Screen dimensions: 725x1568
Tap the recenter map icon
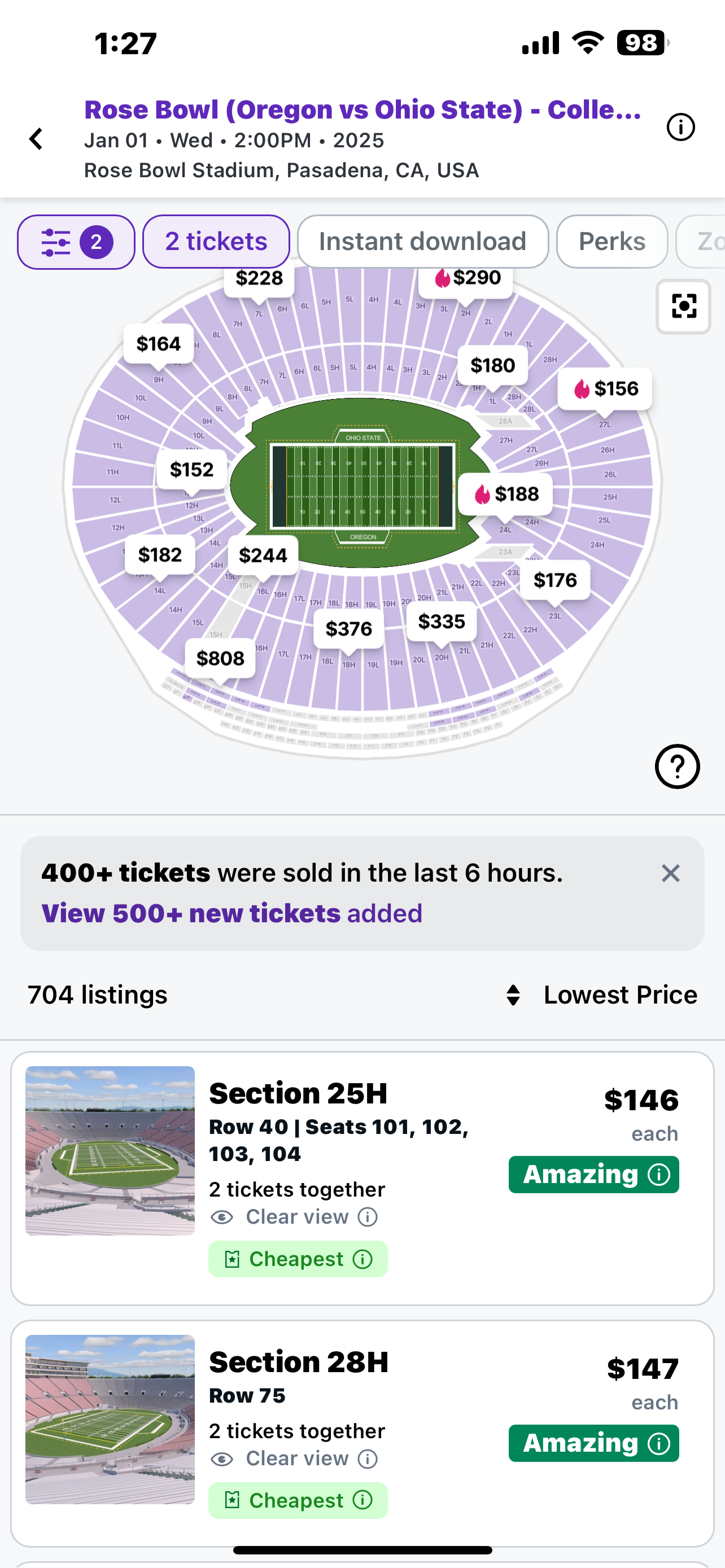[x=683, y=307]
